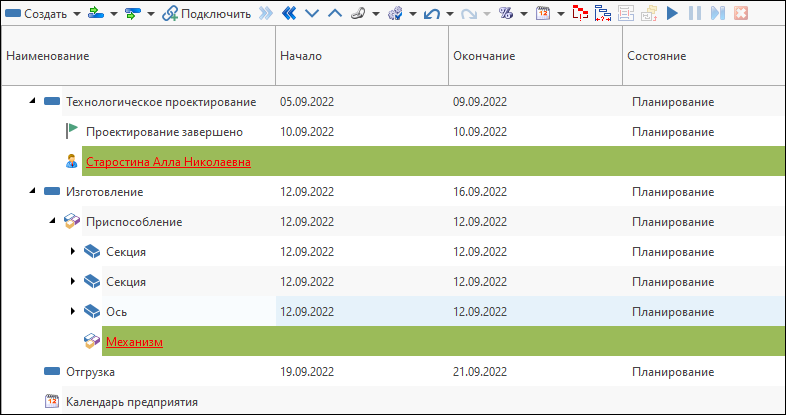Click the assembly icon beside Механизм
Image resolution: width=786 pixels, height=415 pixels.
pyautogui.click(x=92, y=341)
